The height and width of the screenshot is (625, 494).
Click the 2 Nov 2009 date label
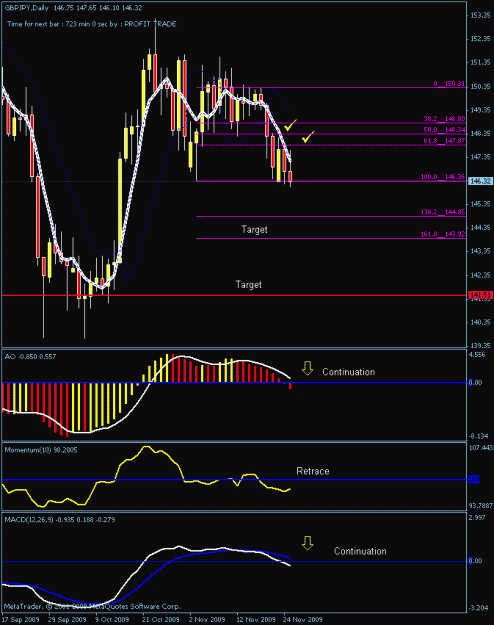tap(207, 619)
